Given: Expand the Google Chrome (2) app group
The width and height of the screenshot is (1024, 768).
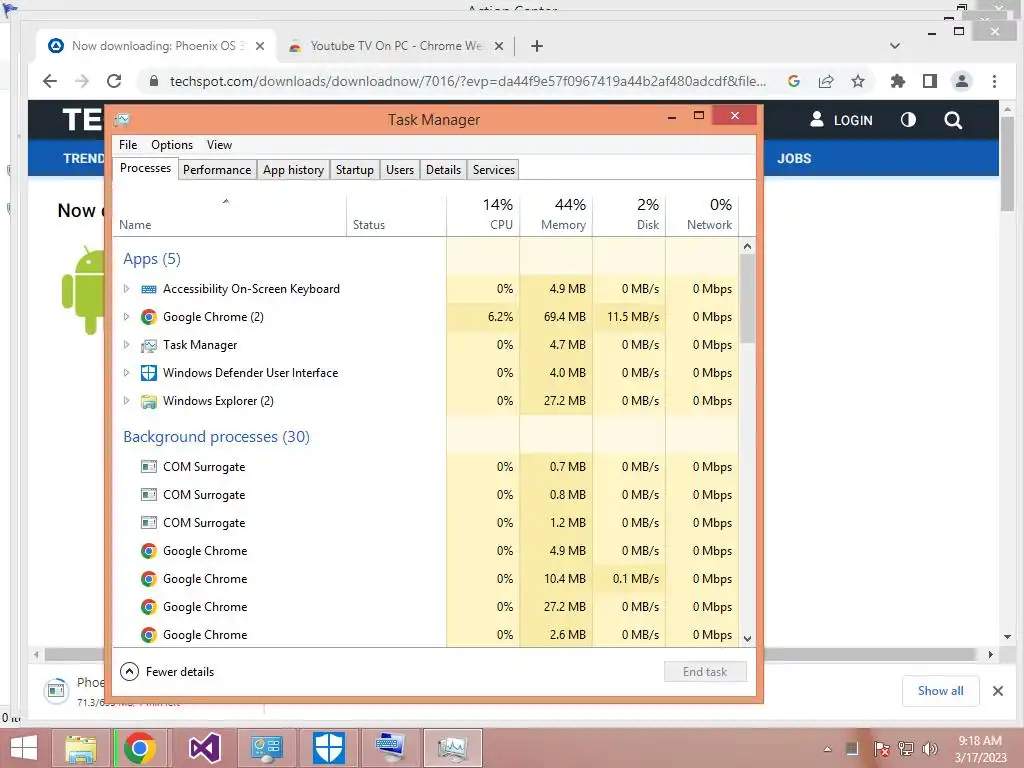Looking at the screenshot, I should [x=127, y=317].
